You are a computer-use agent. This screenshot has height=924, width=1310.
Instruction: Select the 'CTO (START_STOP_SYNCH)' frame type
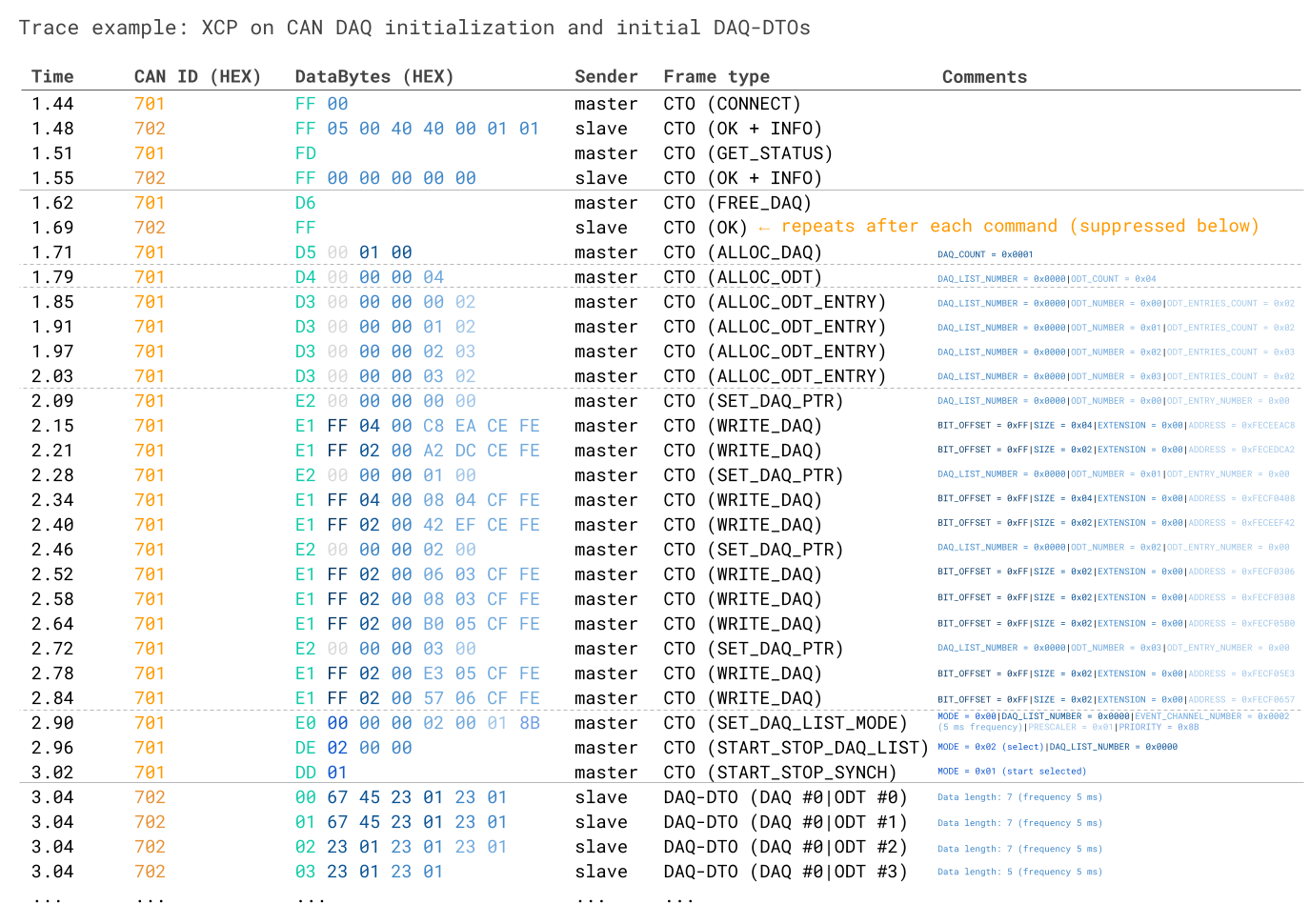tap(780, 773)
